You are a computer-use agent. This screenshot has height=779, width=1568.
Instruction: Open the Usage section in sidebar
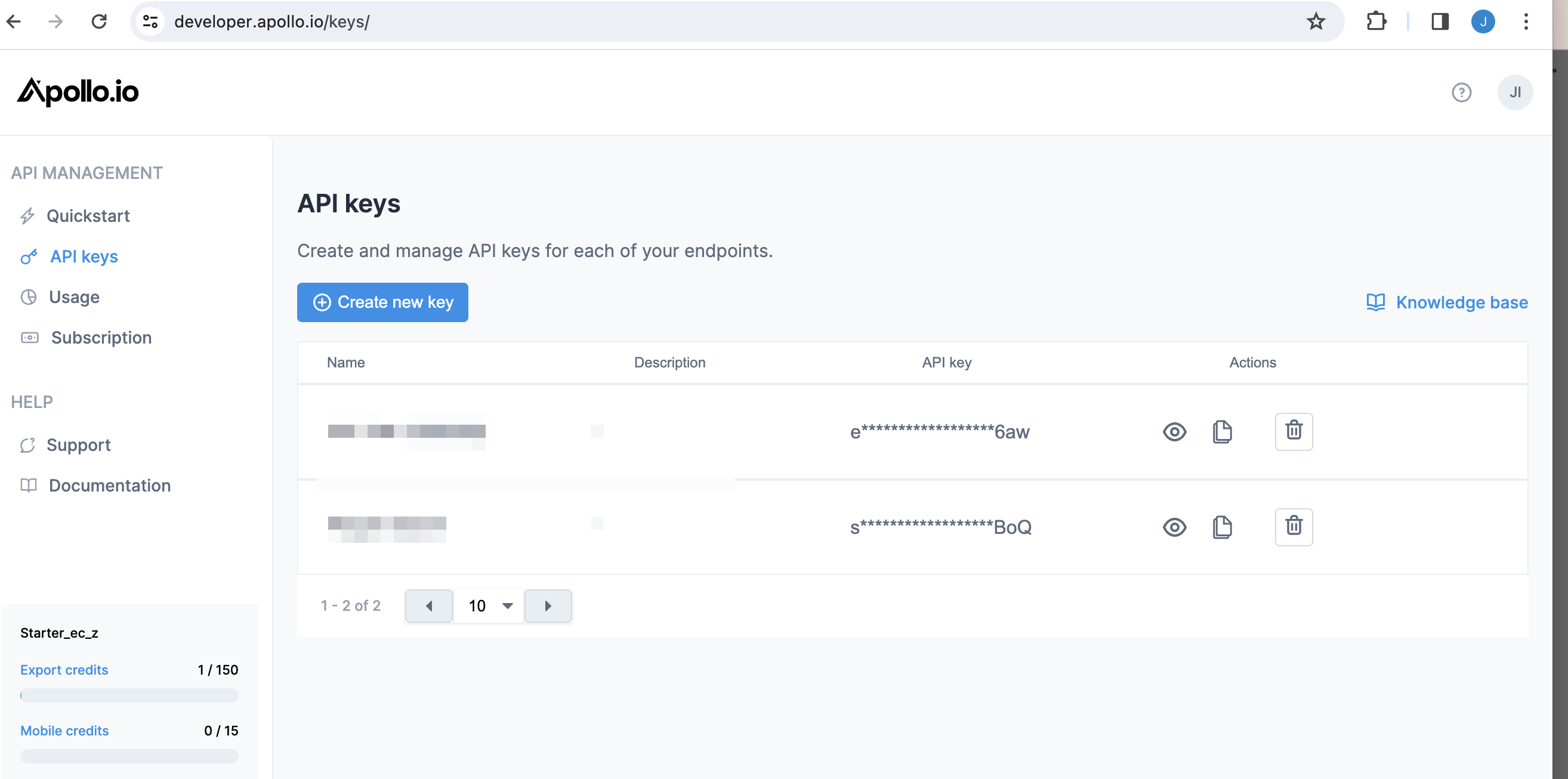(73, 297)
